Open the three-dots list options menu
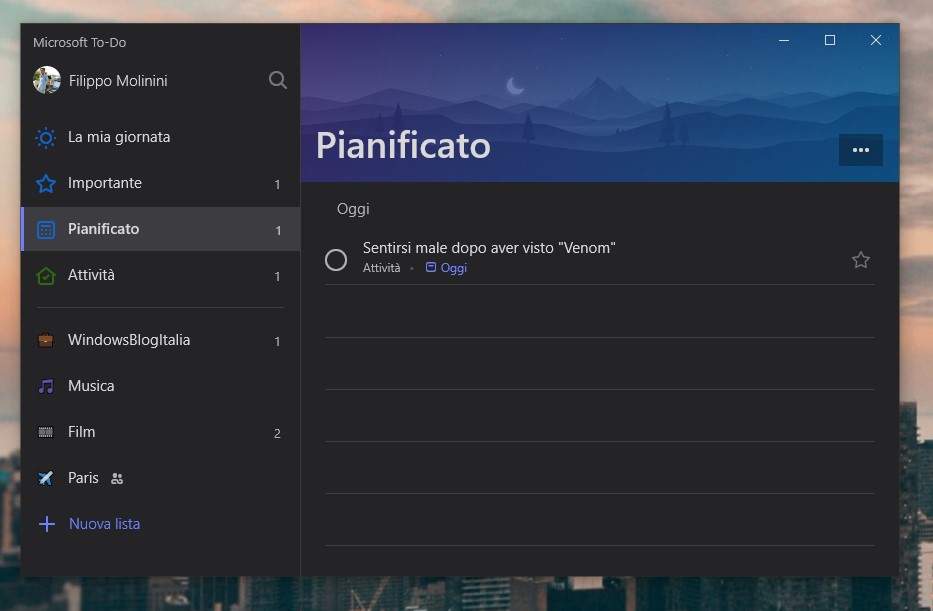Image resolution: width=933 pixels, height=611 pixels. (860, 150)
